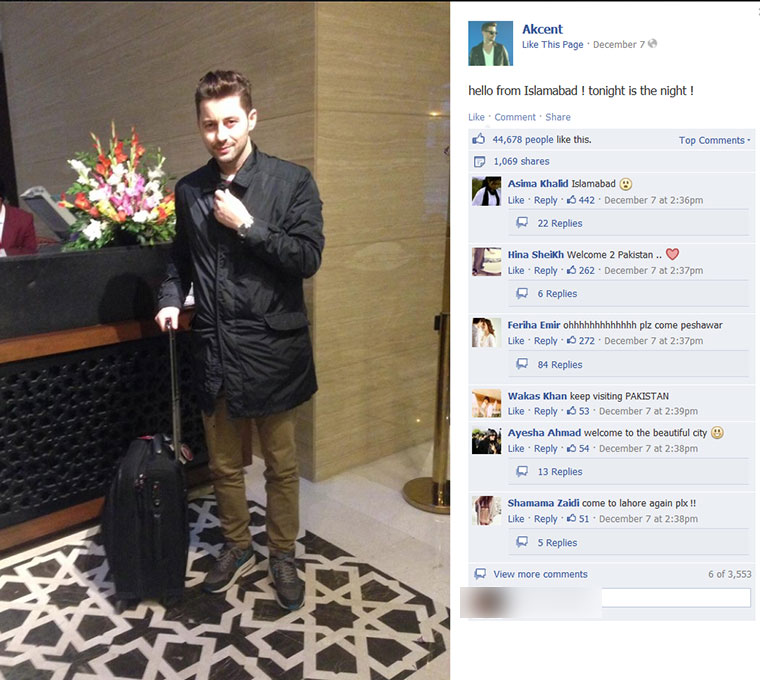Like Wakas Khan's comment

click(516, 411)
